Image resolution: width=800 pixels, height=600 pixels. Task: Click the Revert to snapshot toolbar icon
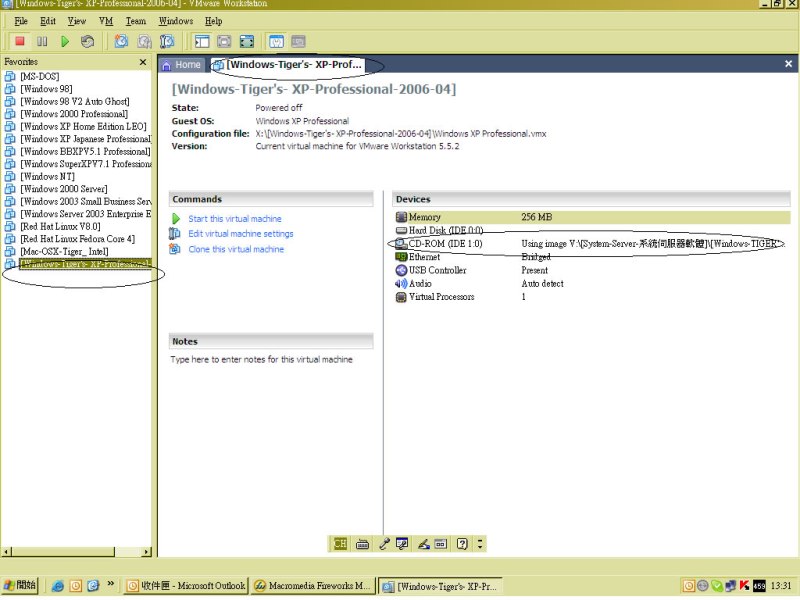pos(144,41)
